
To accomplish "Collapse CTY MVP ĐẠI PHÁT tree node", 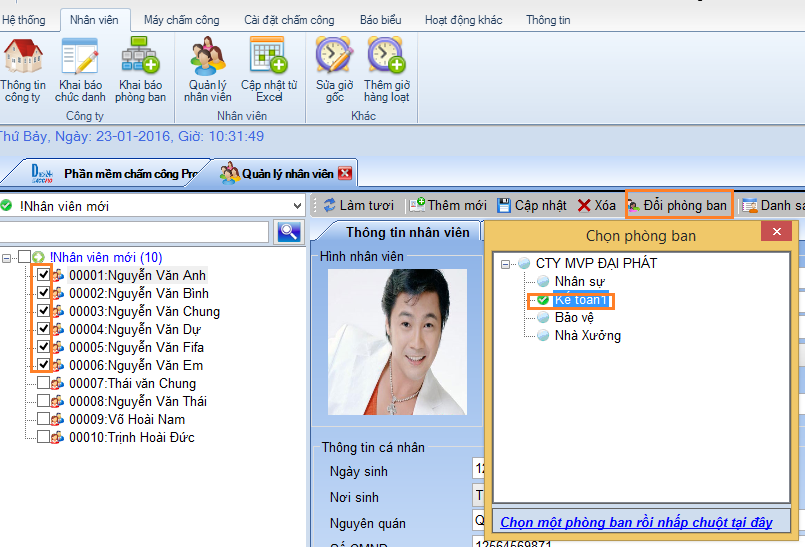I will (x=506, y=264).
